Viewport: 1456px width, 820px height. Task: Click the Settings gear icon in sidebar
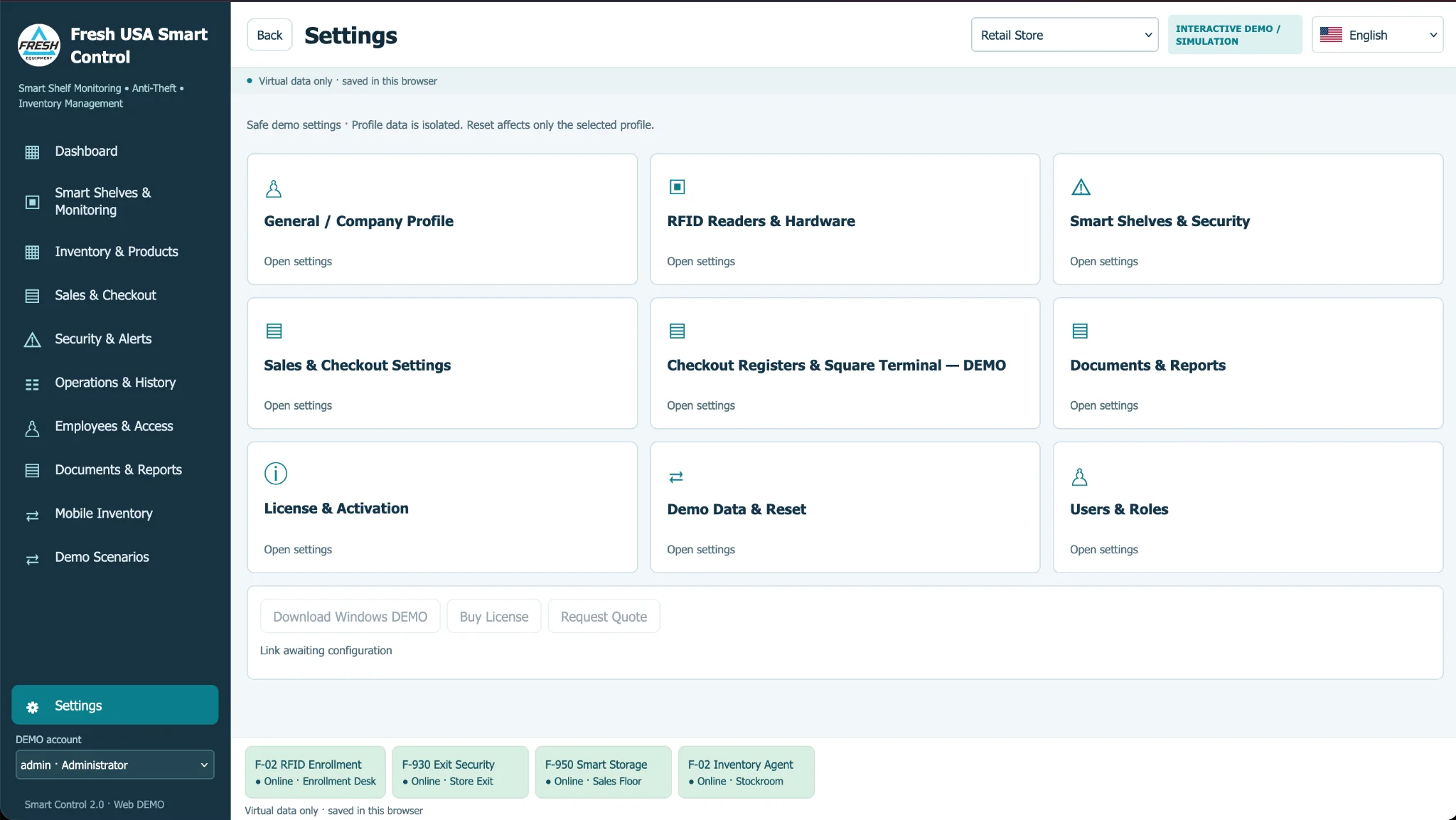click(32, 707)
